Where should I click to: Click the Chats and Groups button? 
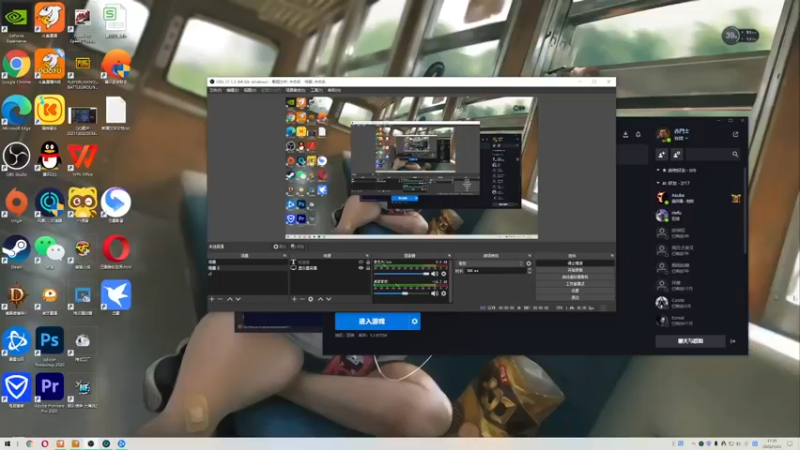click(x=690, y=341)
